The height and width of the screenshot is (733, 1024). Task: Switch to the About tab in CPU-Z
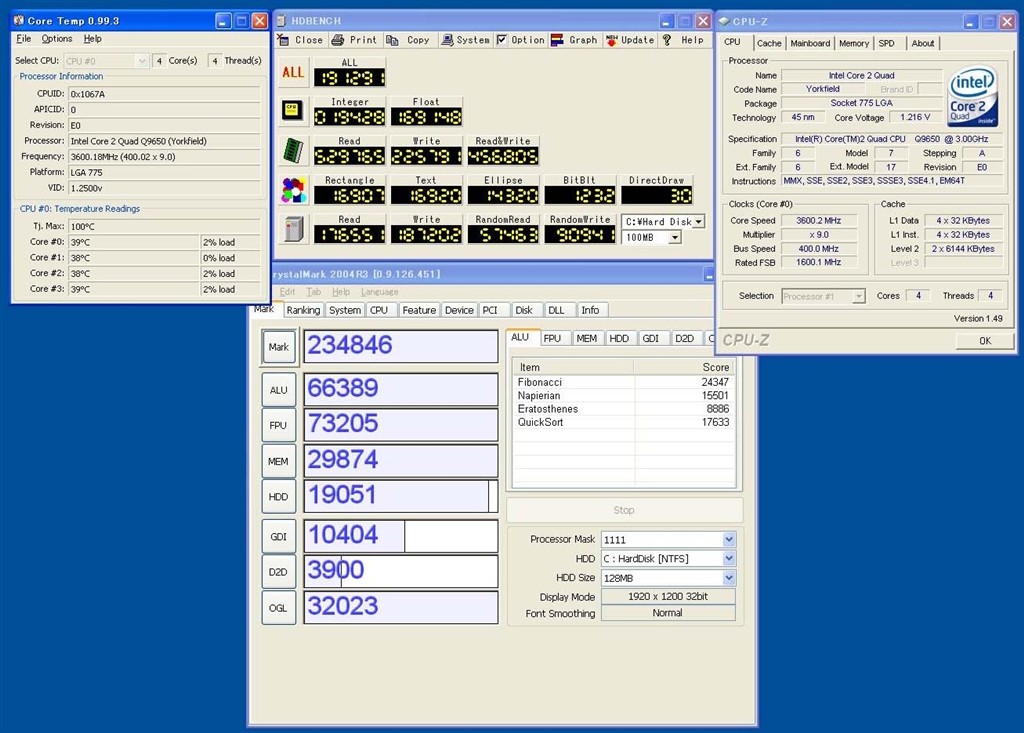coord(923,43)
